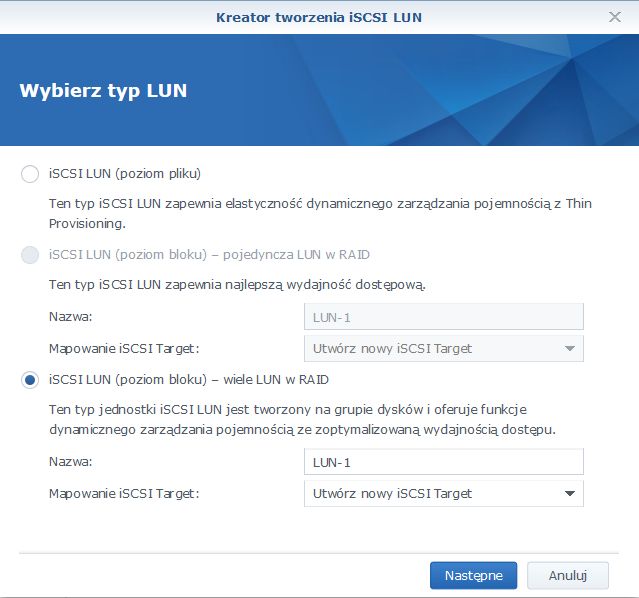Select pojedyncza LUN w RAID radio option

(x=30, y=255)
